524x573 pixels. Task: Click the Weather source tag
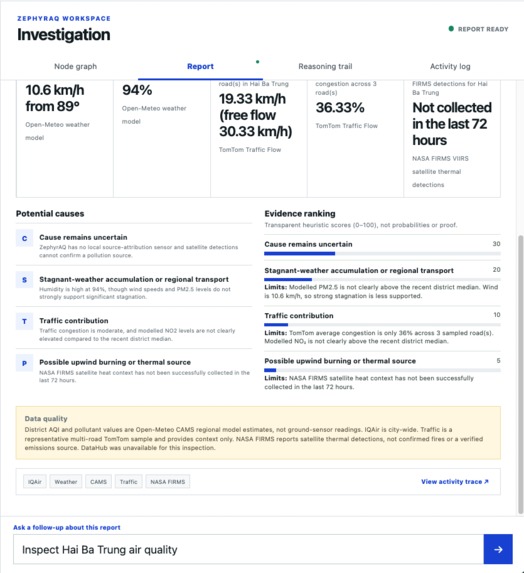(66, 482)
